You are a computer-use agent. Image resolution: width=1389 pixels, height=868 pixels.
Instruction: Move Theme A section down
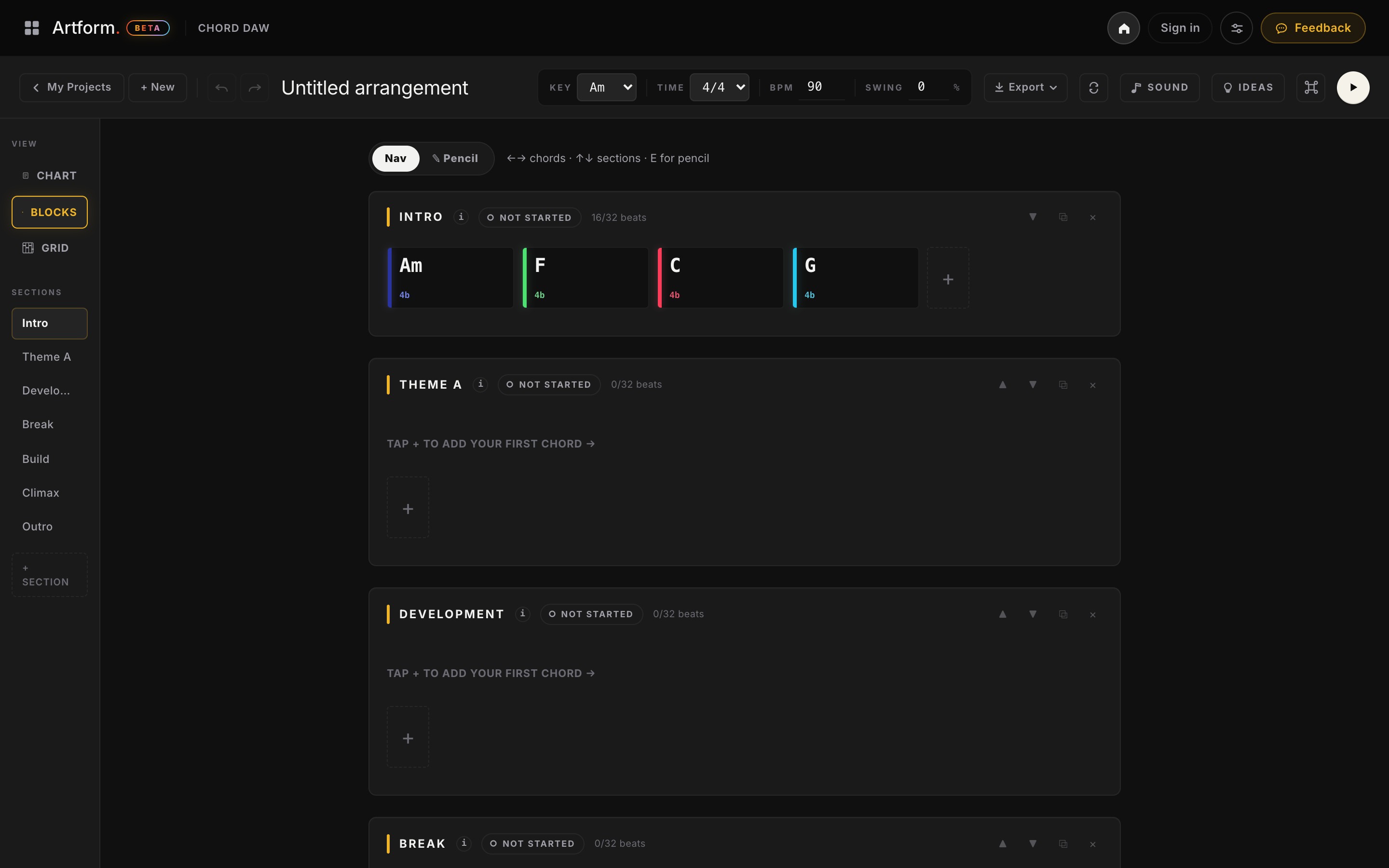click(1033, 385)
